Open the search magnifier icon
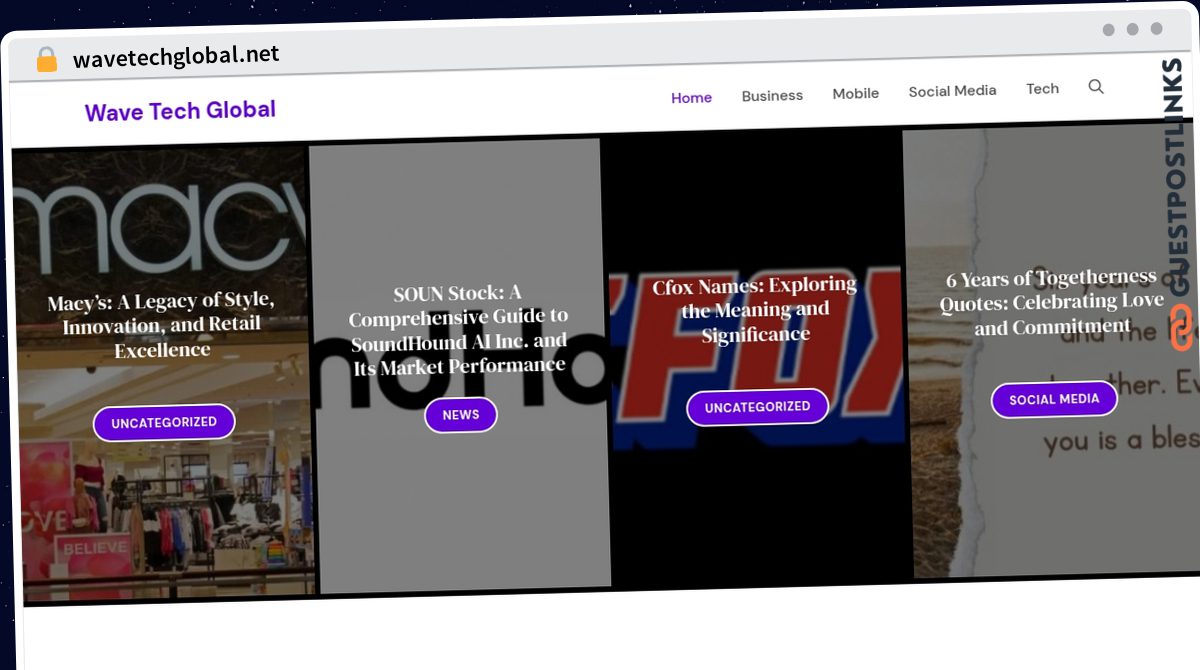Viewport: 1200px width, 670px height. coord(1096,87)
